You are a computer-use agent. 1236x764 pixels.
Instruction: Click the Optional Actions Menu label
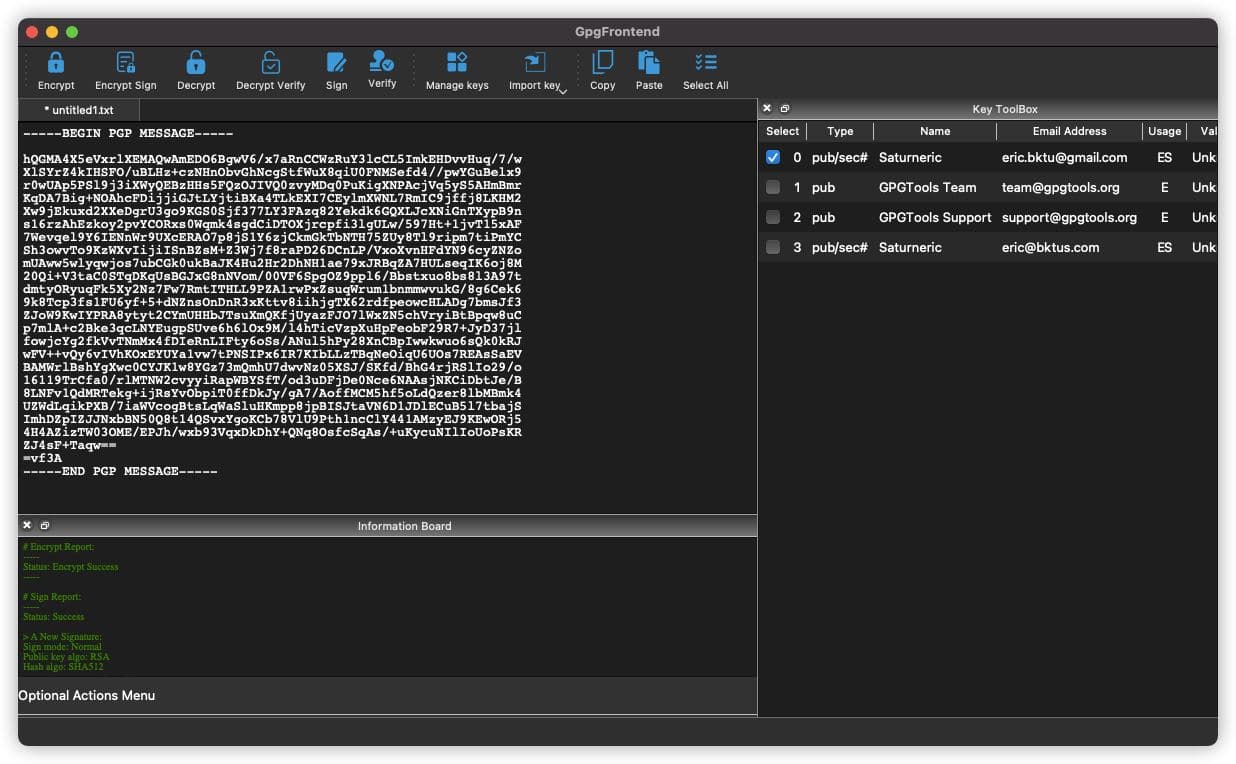(x=87, y=695)
